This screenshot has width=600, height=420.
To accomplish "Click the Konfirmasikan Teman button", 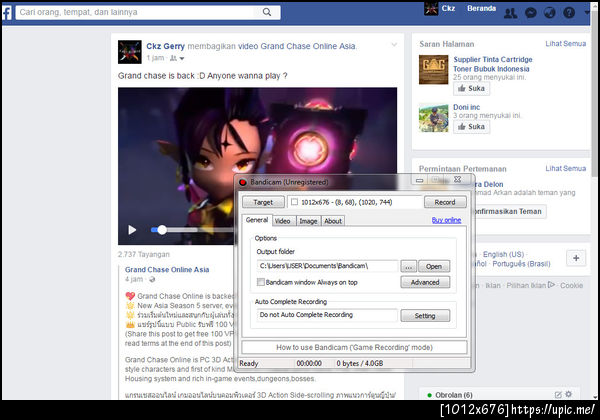I will [510, 212].
